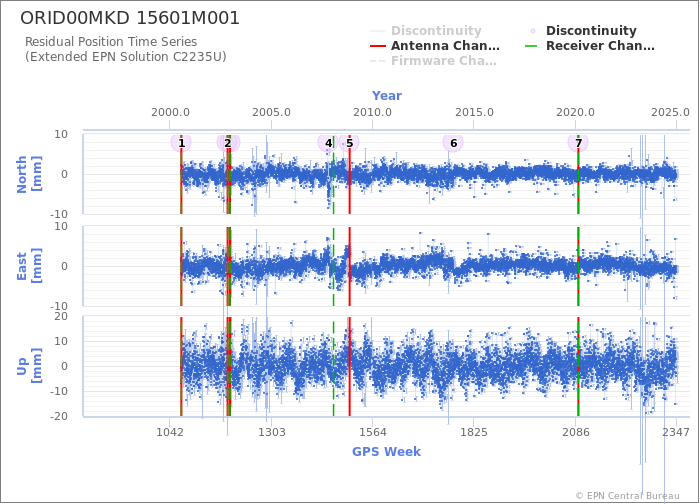The width and height of the screenshot is (700, 504).
Task: Click the chart title ORID00MKD 15601M001
Action: (130, 18)
